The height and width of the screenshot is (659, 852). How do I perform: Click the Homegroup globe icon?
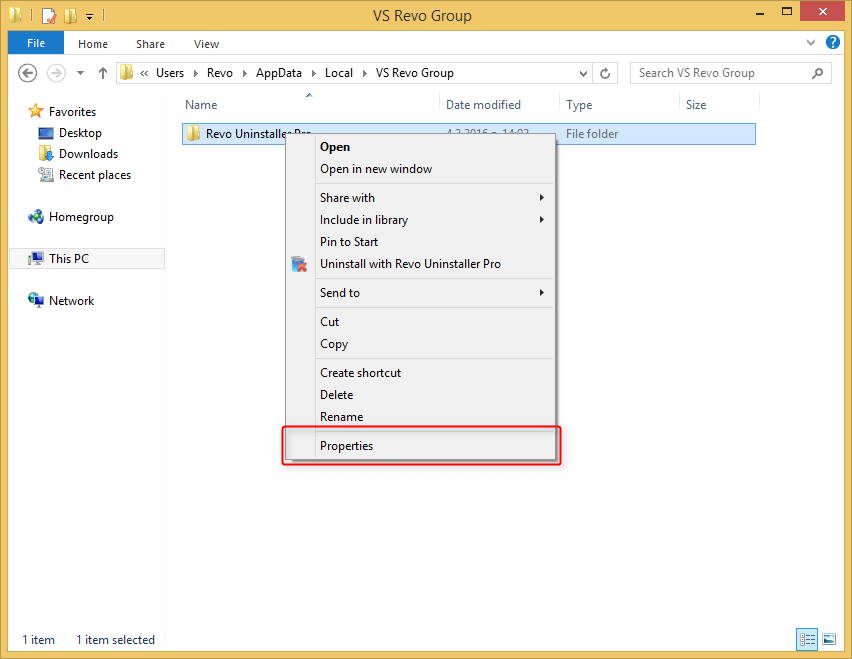click(x=36, y=217)
